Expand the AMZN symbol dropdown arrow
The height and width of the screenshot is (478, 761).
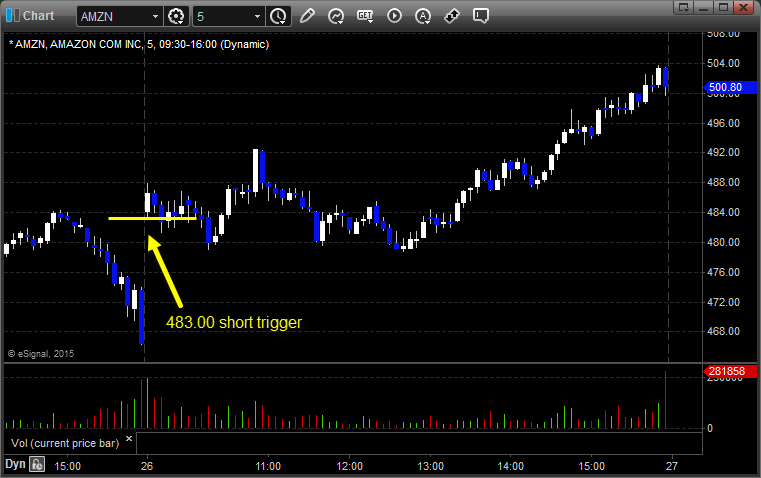click(x=155, y=16)
